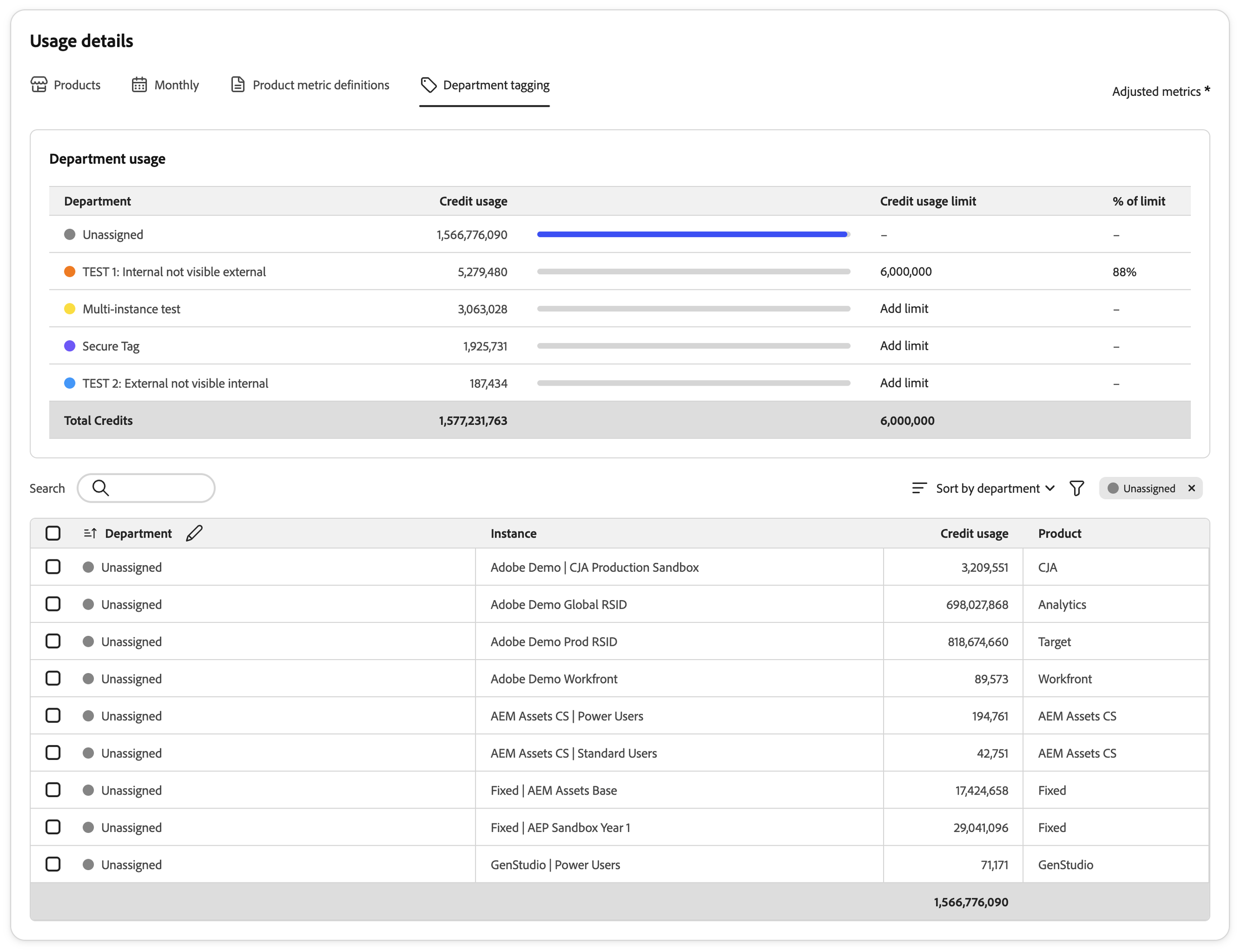Click Add limit for Secure Tag

(x=904, y=345)
